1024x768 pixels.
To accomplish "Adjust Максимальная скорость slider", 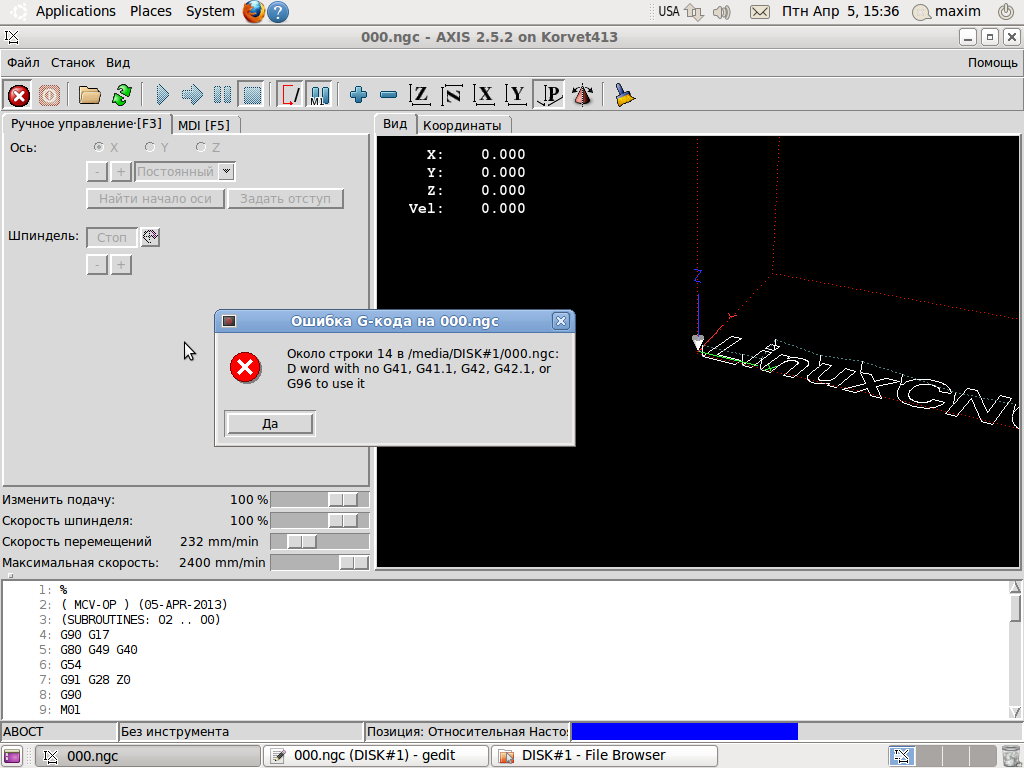I will 320,562.
